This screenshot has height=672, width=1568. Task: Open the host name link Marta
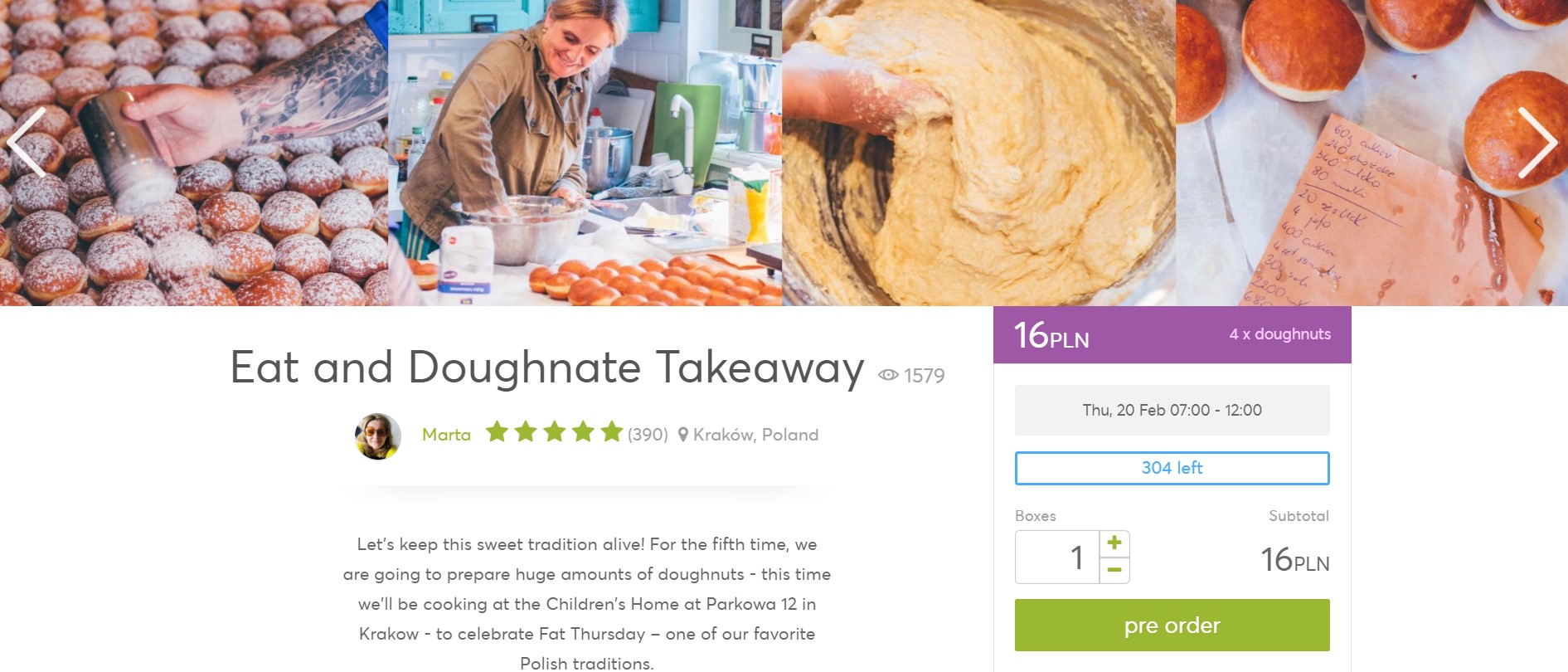(446, 435)
